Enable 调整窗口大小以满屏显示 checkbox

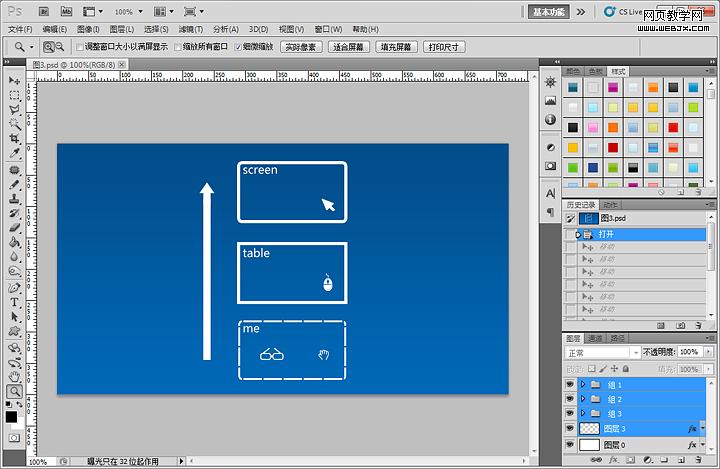[81, 47]
